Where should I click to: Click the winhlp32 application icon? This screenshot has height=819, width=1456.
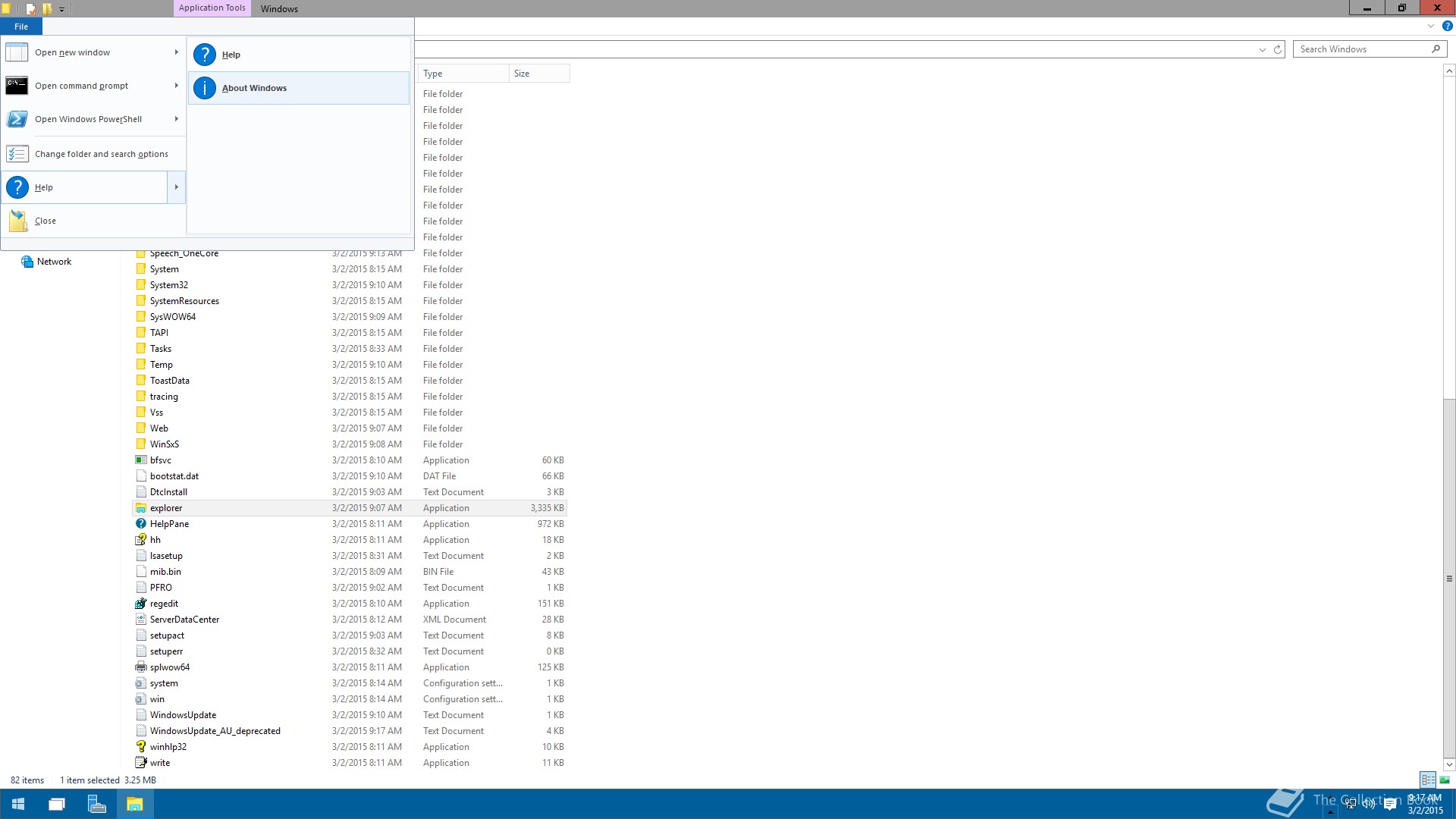click(140, 746)
